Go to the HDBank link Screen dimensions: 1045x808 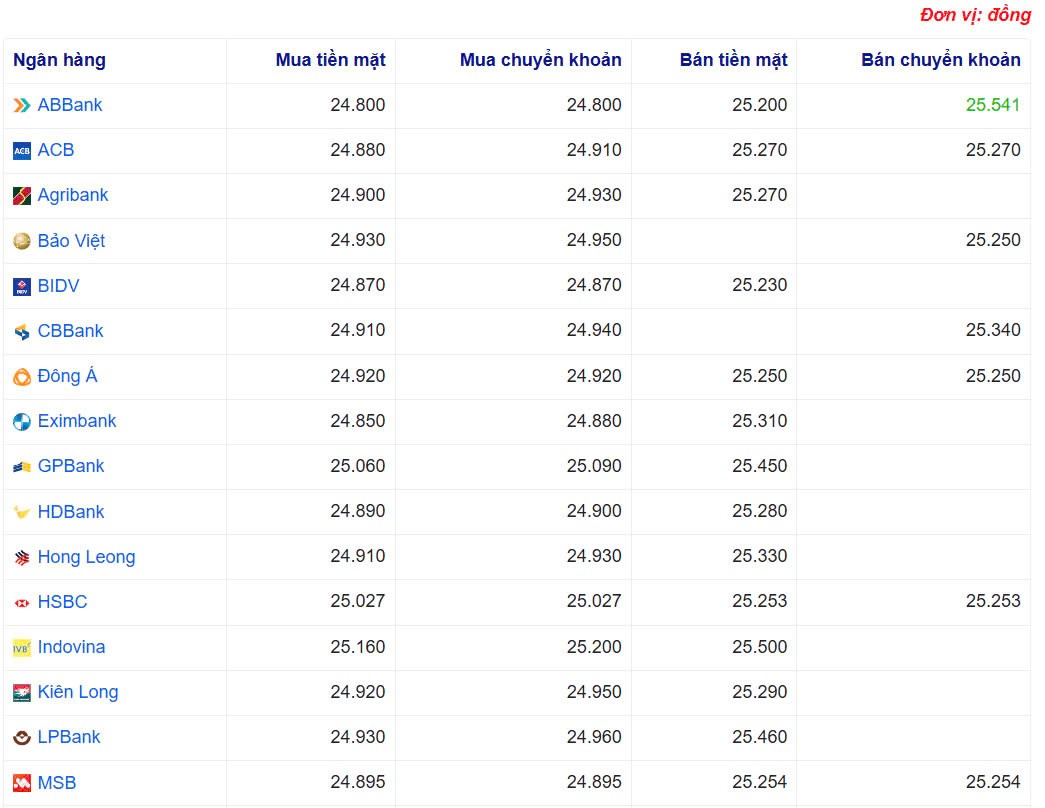point(70,512)
